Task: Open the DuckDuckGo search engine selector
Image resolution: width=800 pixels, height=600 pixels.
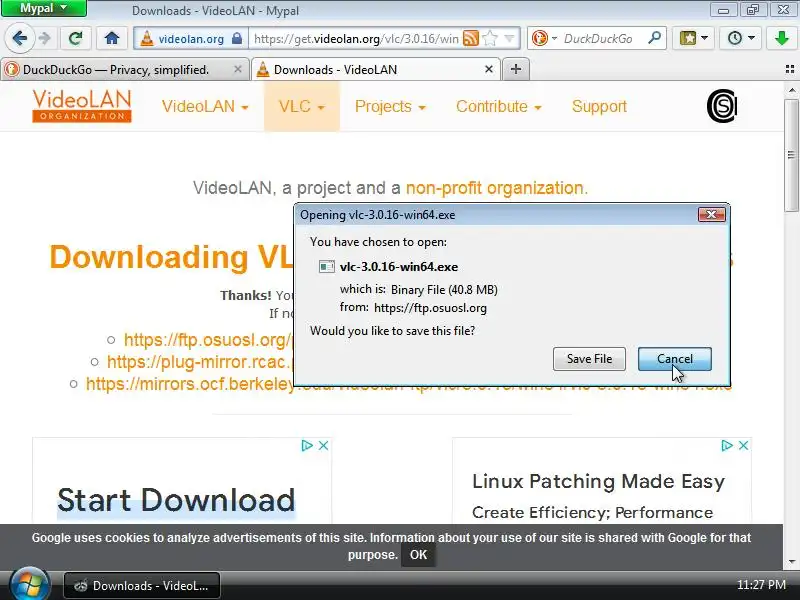Action: click(544, 38)
